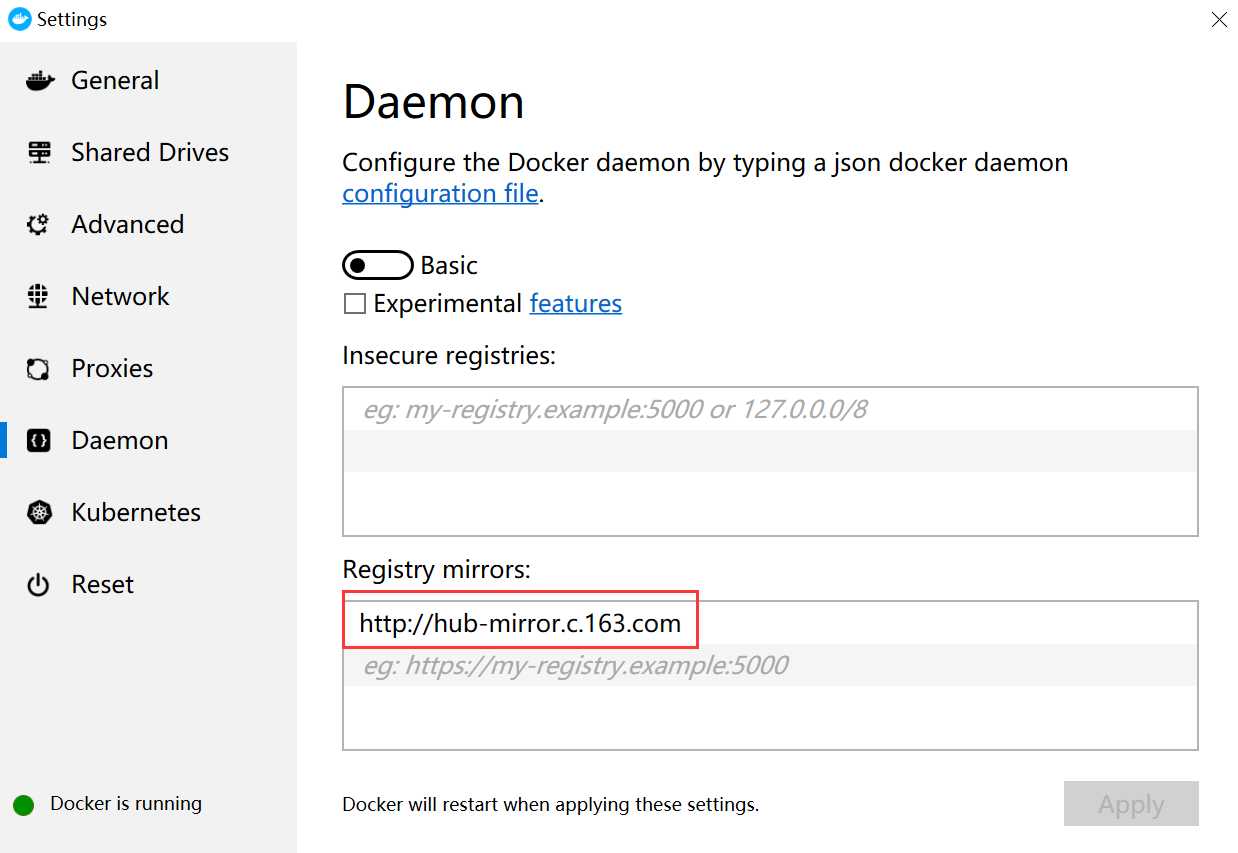
Task: Select the Daemon tab label
Action: [x=119, y=441]
